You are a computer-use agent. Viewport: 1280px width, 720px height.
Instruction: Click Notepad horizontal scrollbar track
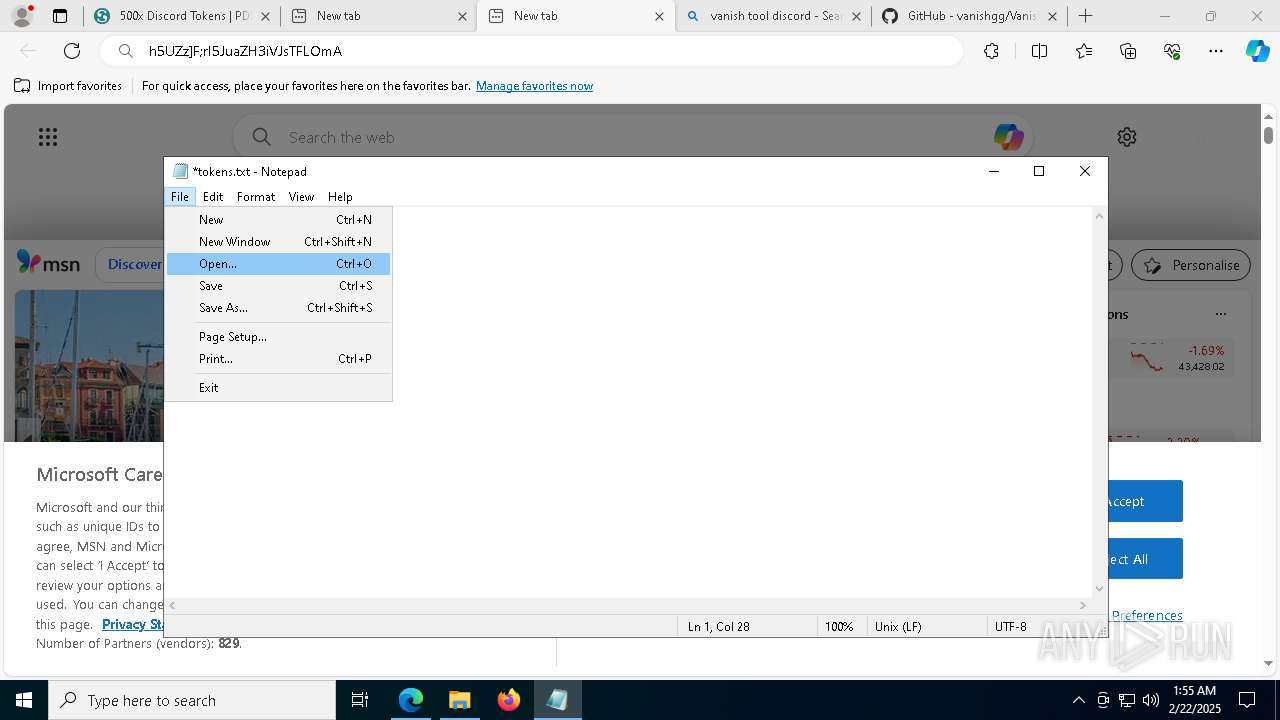click(x=627, y=605)
